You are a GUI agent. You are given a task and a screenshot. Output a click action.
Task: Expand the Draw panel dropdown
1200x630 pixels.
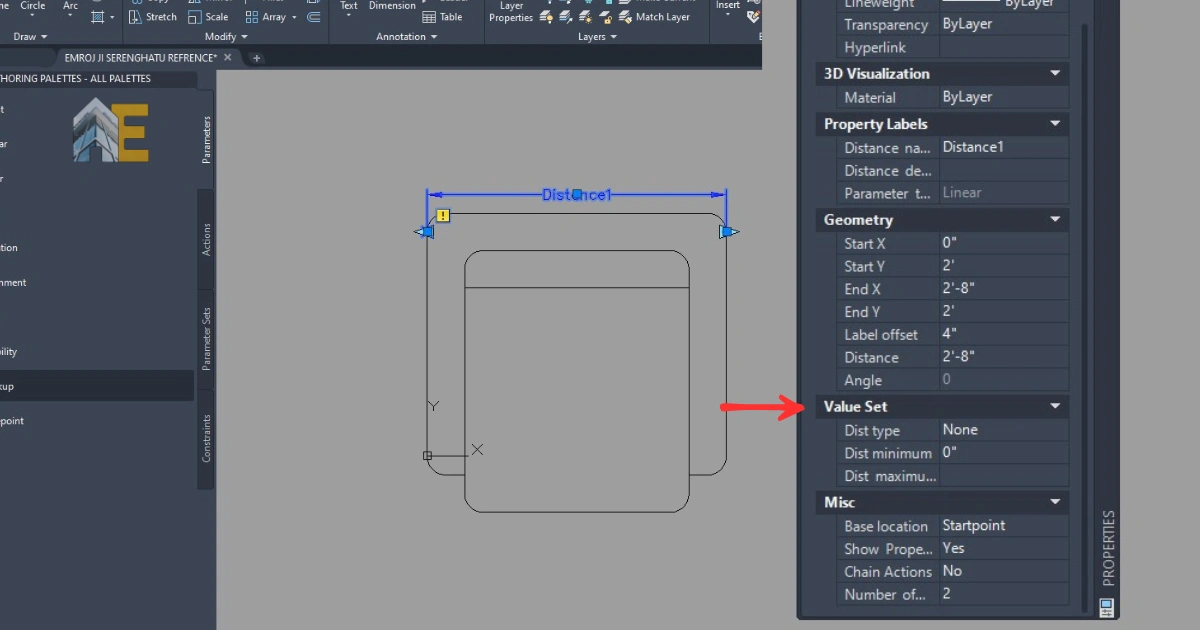click(31, 37)
